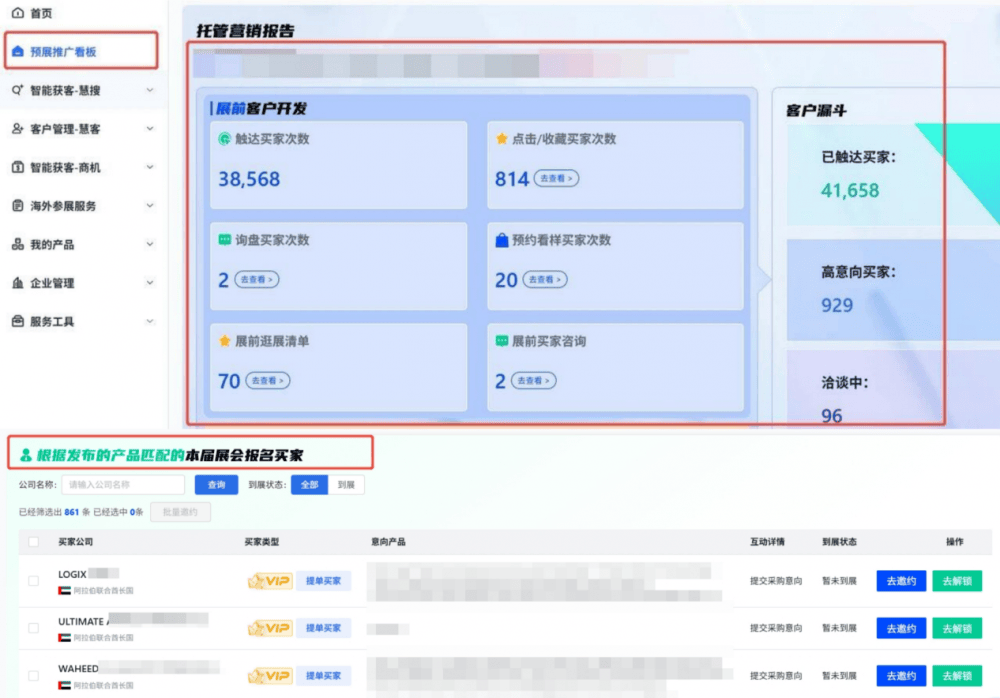Click the 服务工具 toolbox icon
The width and height of the screenshot is (1000, 698).
click(17, 321)
